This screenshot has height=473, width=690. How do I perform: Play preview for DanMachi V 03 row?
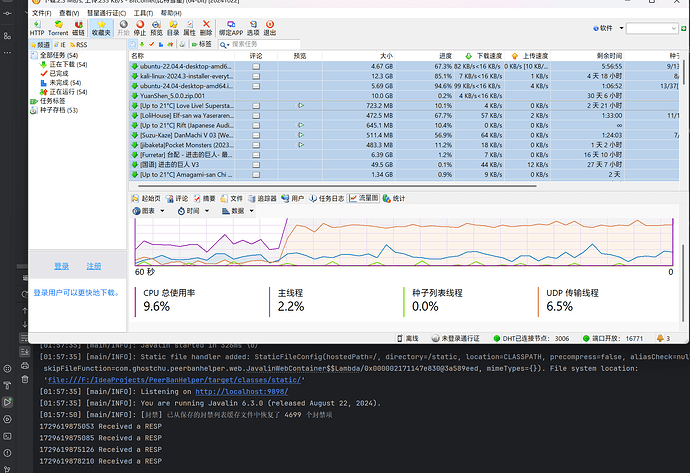click(301, 135)
